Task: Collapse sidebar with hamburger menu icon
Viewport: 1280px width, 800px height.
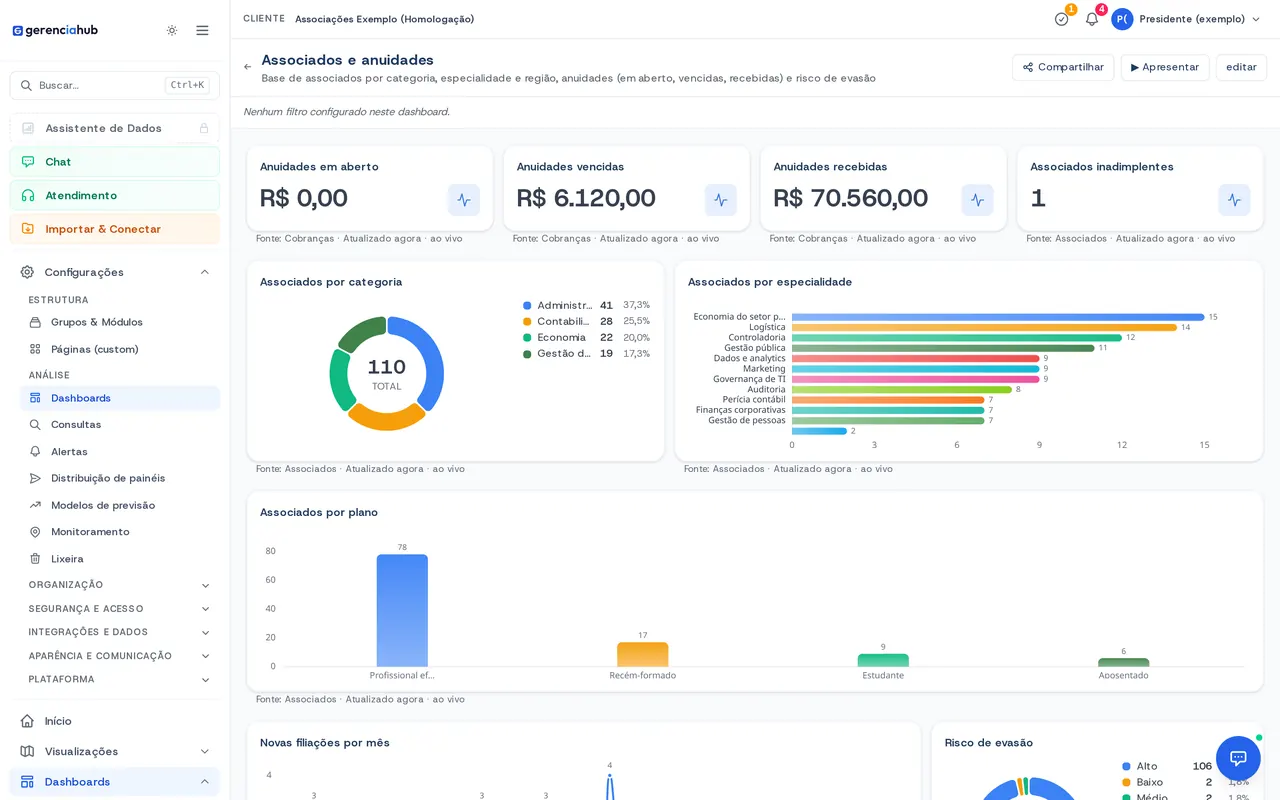Action: (x=202, y=30)
